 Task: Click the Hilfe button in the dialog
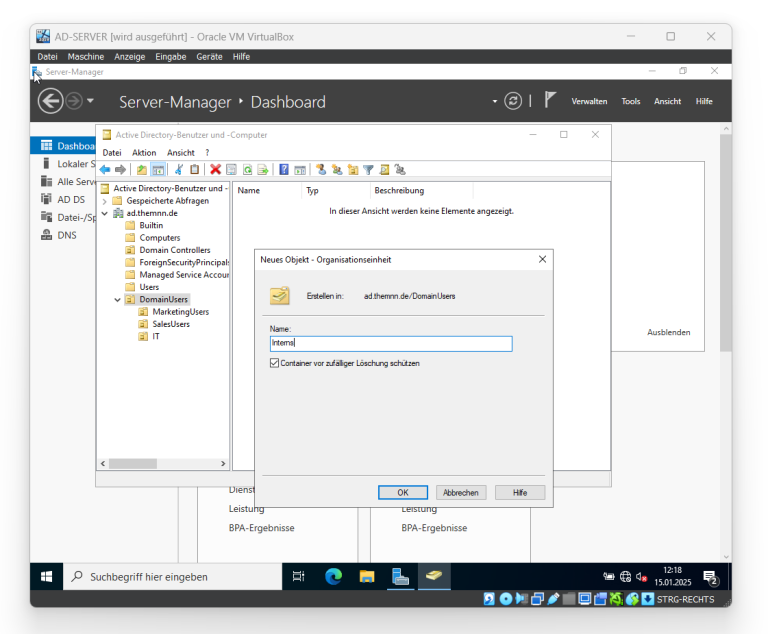520,492
